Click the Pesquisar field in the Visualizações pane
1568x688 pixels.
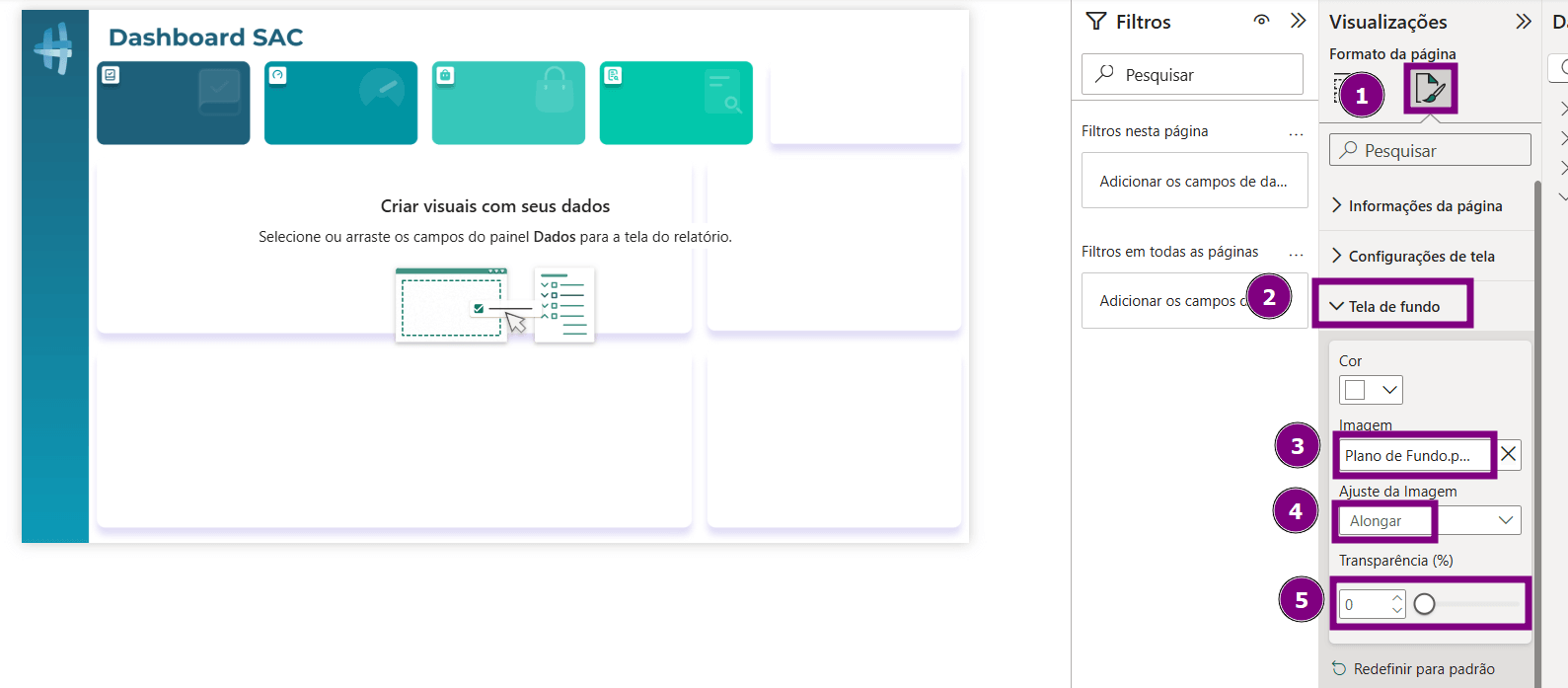(1430, 150)
